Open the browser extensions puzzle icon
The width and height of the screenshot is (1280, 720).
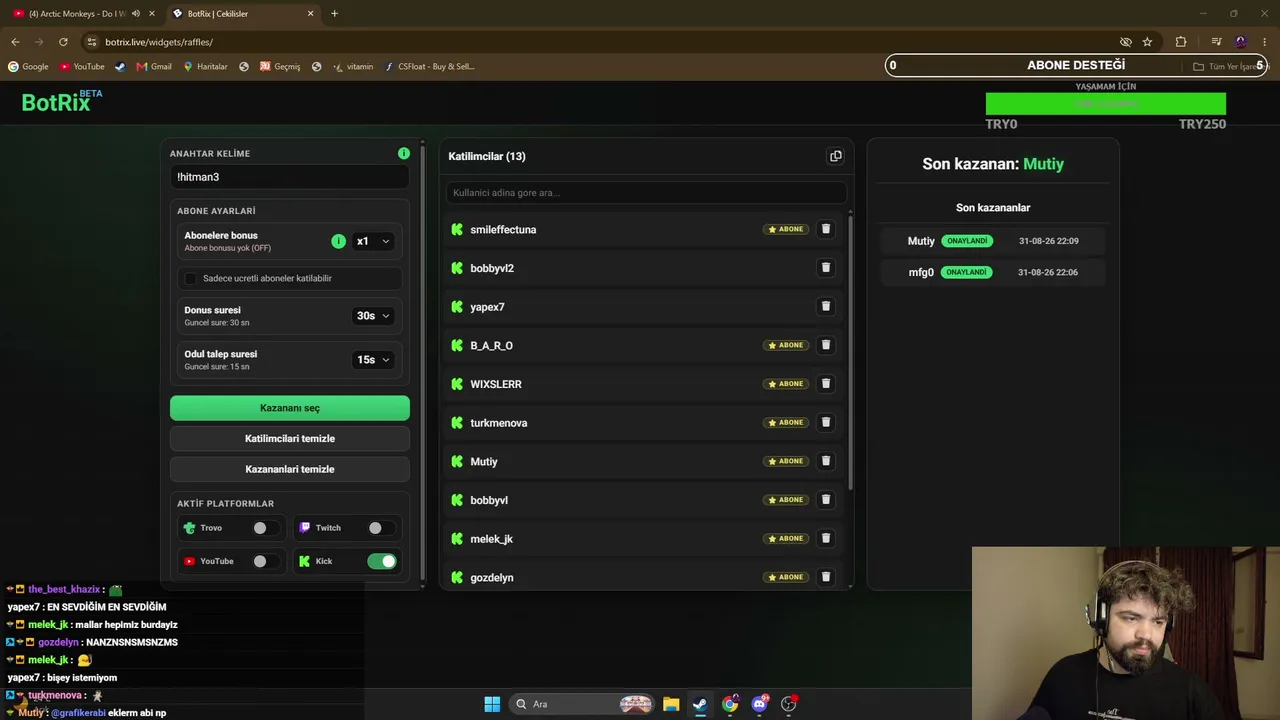[1181, 42]
